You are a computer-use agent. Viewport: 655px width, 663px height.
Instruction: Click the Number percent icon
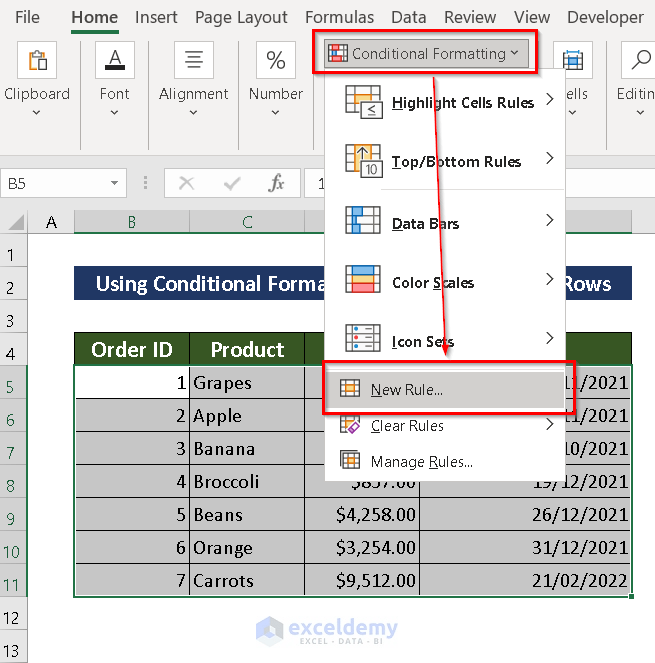pyautogui.click(x=275, y=60)
